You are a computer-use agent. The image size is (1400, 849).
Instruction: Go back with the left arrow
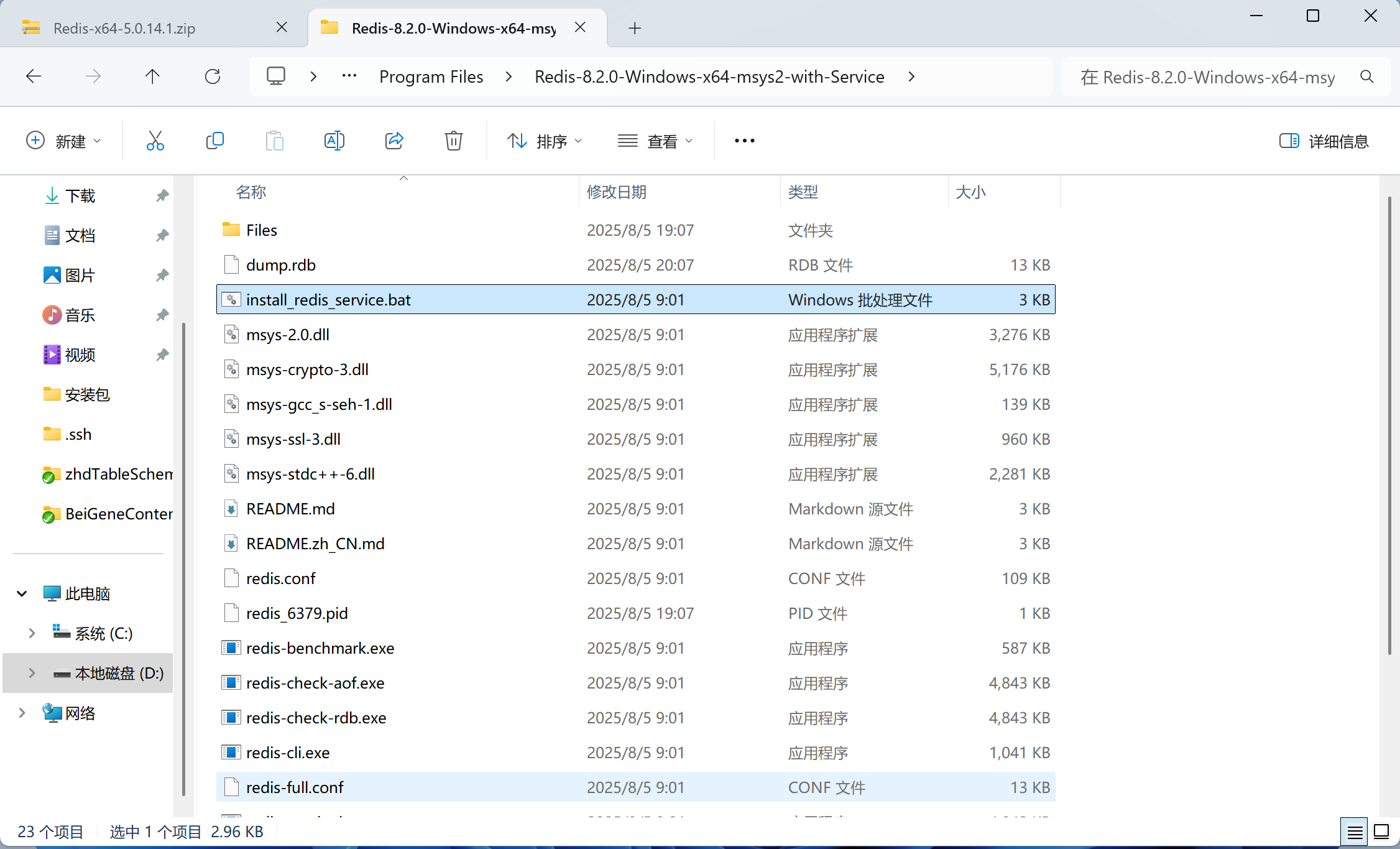tap(34, 77)
